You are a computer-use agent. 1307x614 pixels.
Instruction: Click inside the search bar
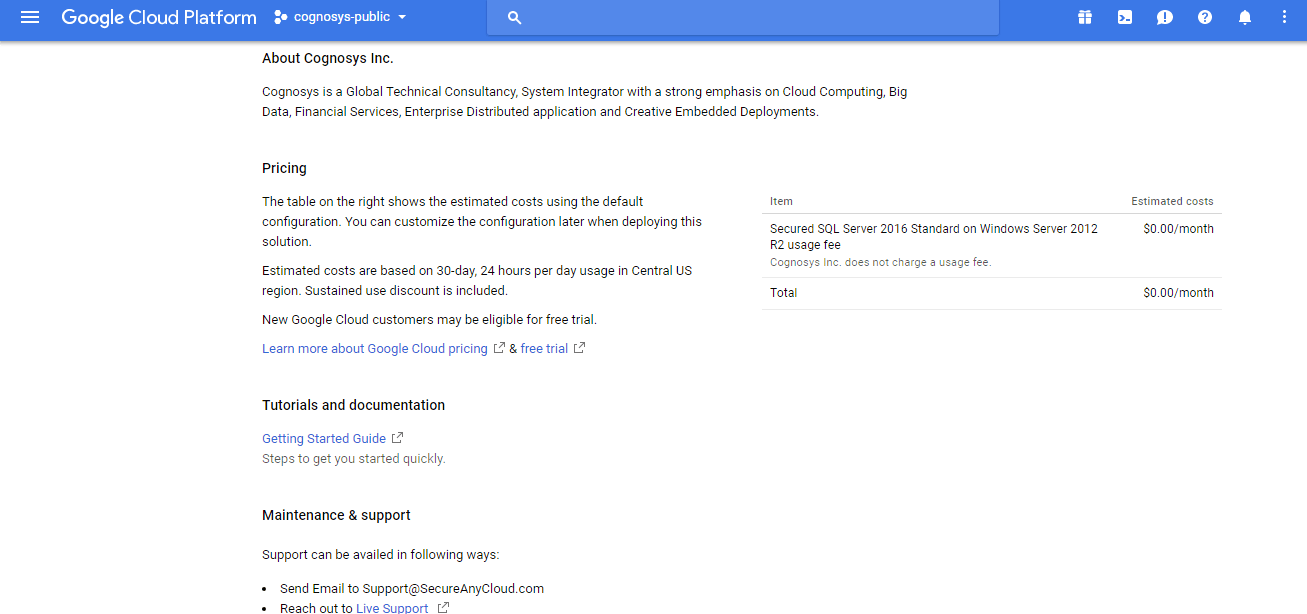(x=742, y=17)
